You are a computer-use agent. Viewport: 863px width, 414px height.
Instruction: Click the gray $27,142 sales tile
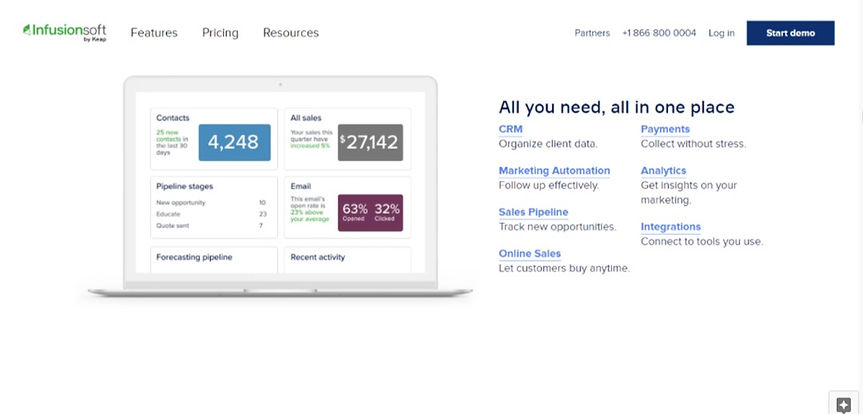tap(370, 143)
